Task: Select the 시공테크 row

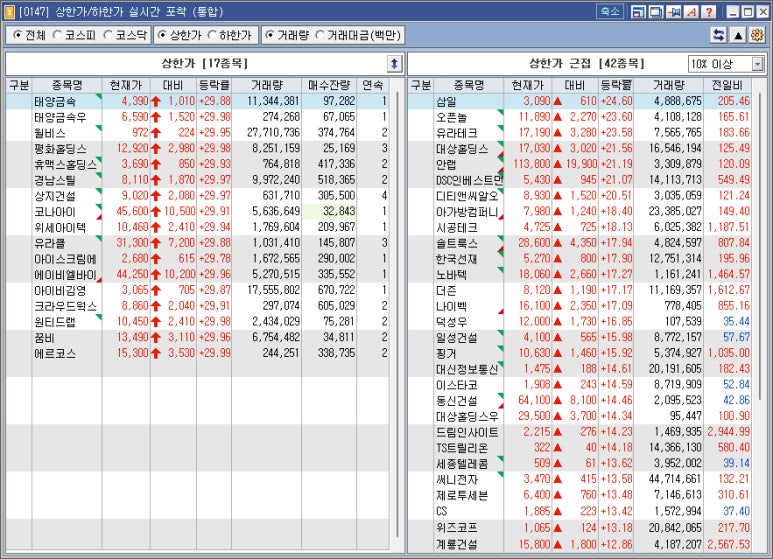Action: 580,227
